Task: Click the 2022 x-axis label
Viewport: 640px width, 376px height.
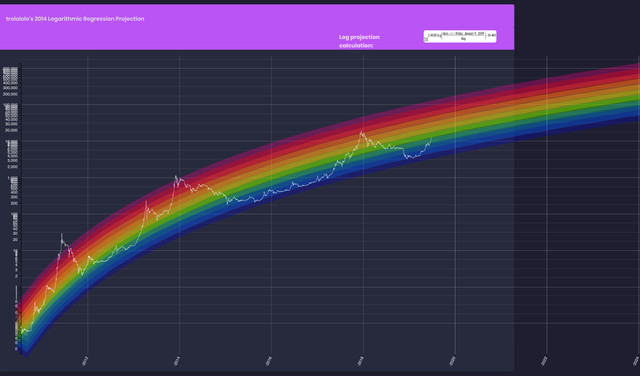Action: (x=544, y=361)
